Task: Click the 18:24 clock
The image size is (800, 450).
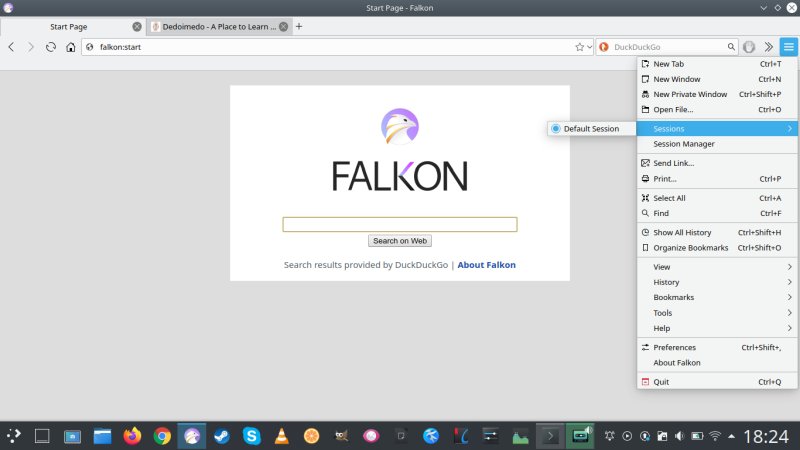Action: (766, 436)
